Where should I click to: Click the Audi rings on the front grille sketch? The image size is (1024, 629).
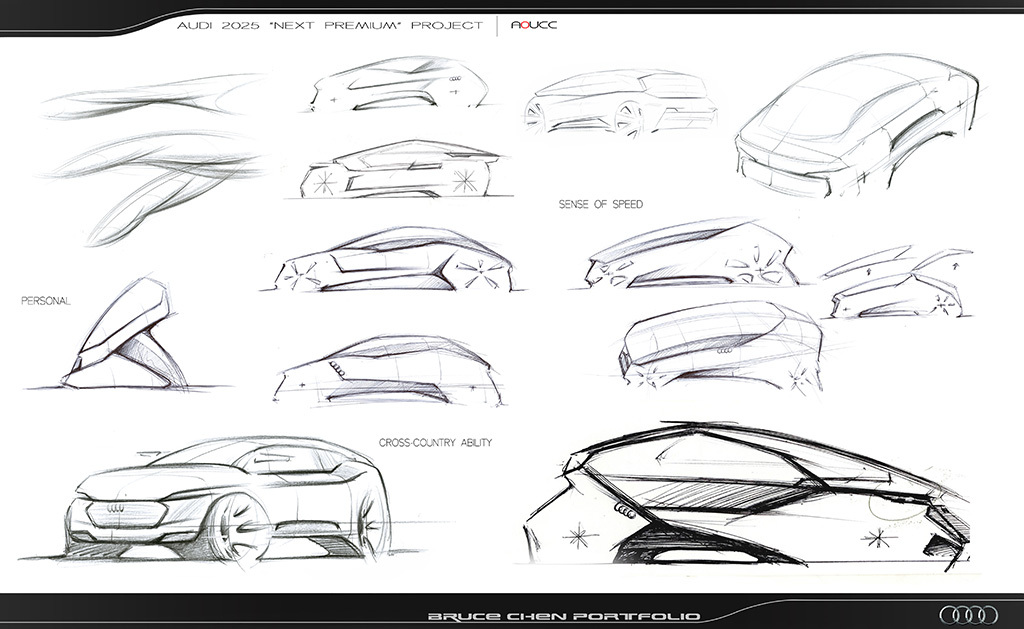(115, 507)
